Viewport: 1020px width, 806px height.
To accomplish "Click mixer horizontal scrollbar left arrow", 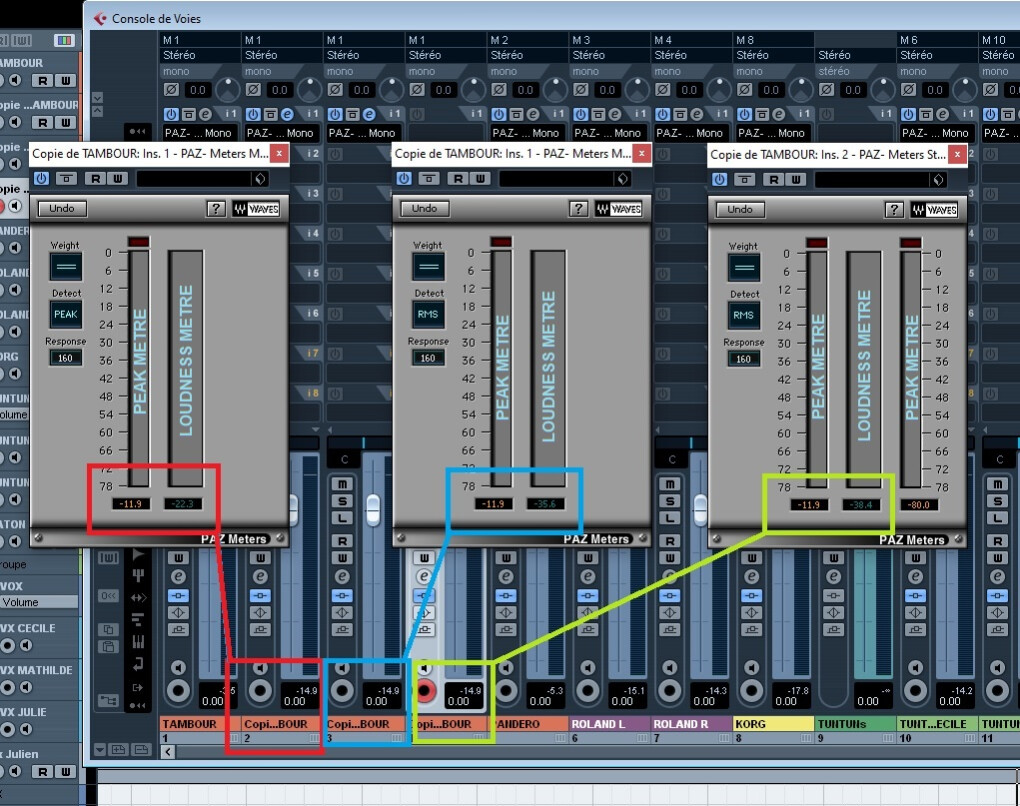I will [168, 752].
